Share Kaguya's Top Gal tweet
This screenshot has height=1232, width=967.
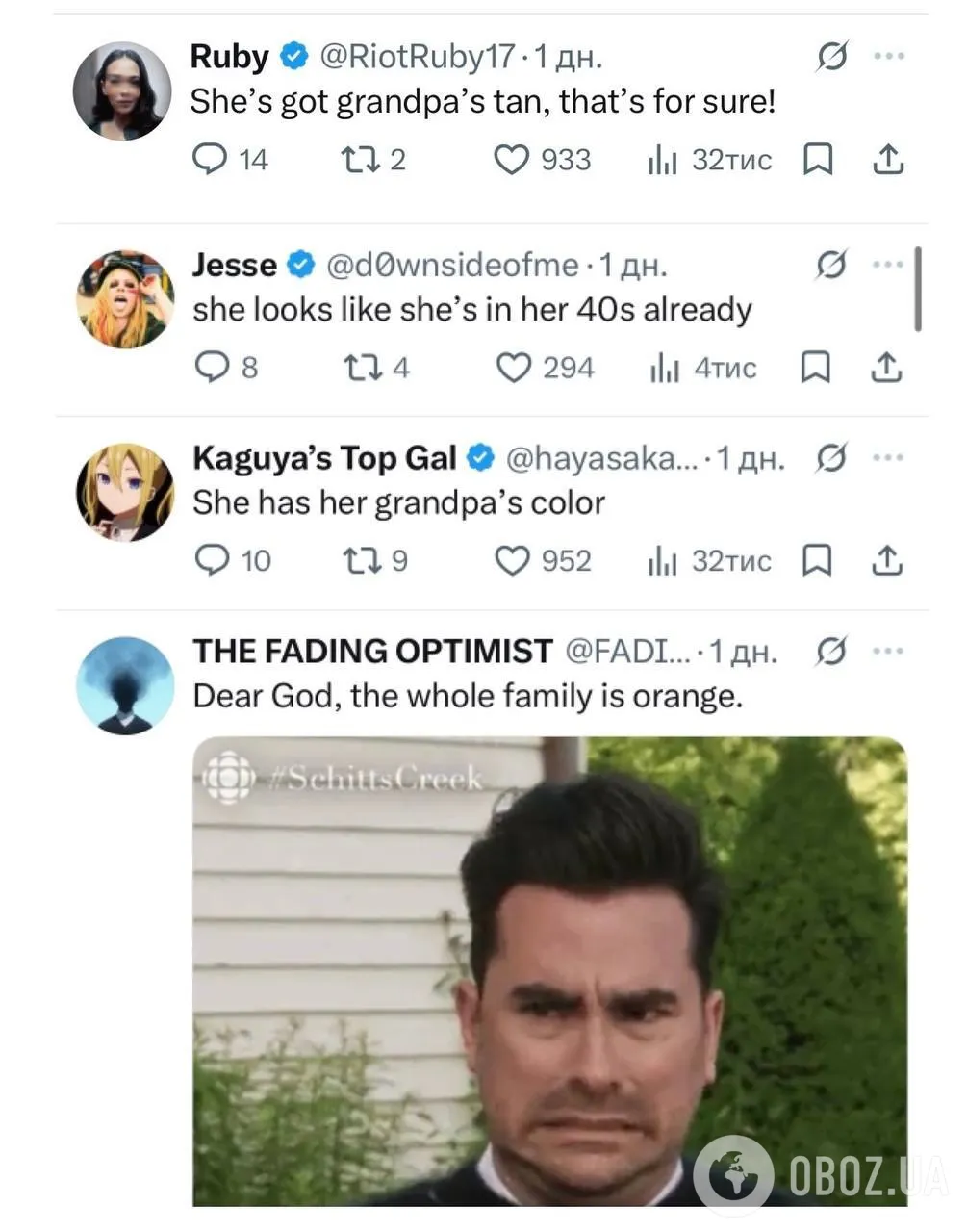coord(887,560)
